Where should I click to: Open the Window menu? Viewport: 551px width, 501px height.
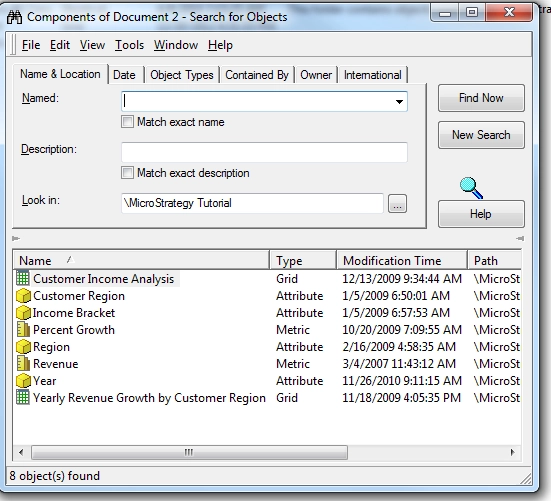point(176,45)
